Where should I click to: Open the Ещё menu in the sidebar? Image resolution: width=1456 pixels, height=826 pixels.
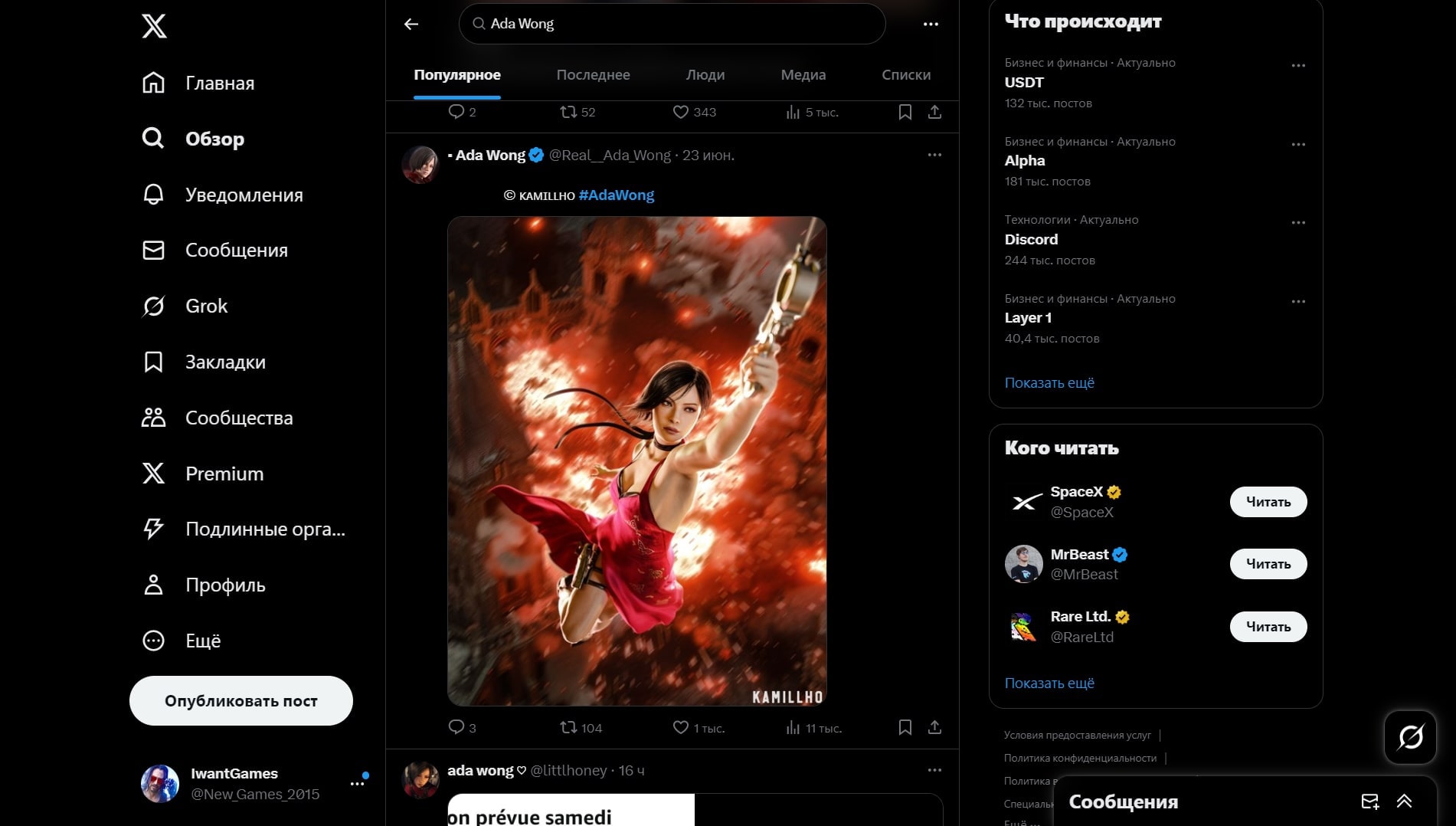182,641
